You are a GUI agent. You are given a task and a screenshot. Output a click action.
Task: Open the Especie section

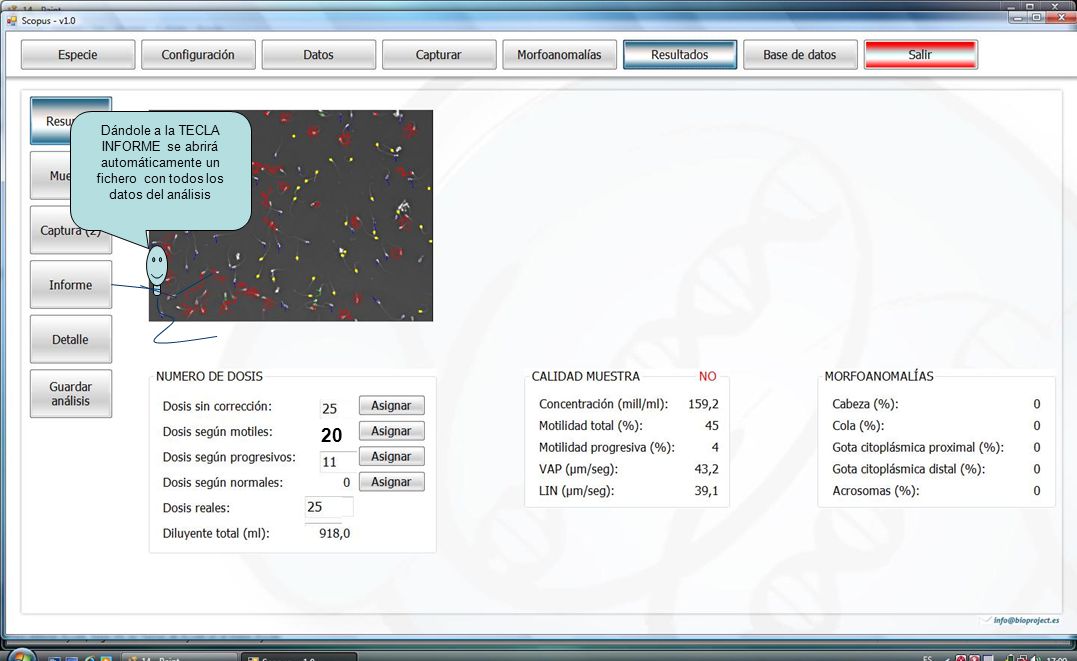tap(78, 55)
